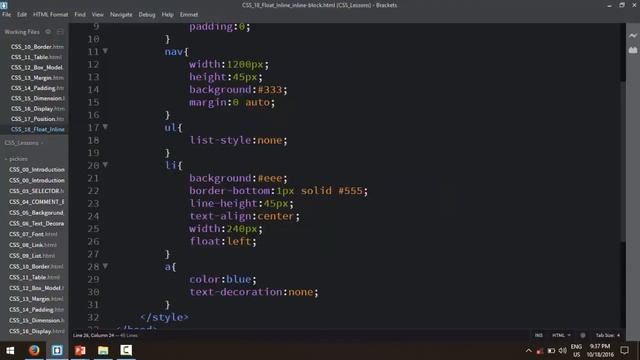
Task: Click the battery icon in system tray
Action: point(551,351)
